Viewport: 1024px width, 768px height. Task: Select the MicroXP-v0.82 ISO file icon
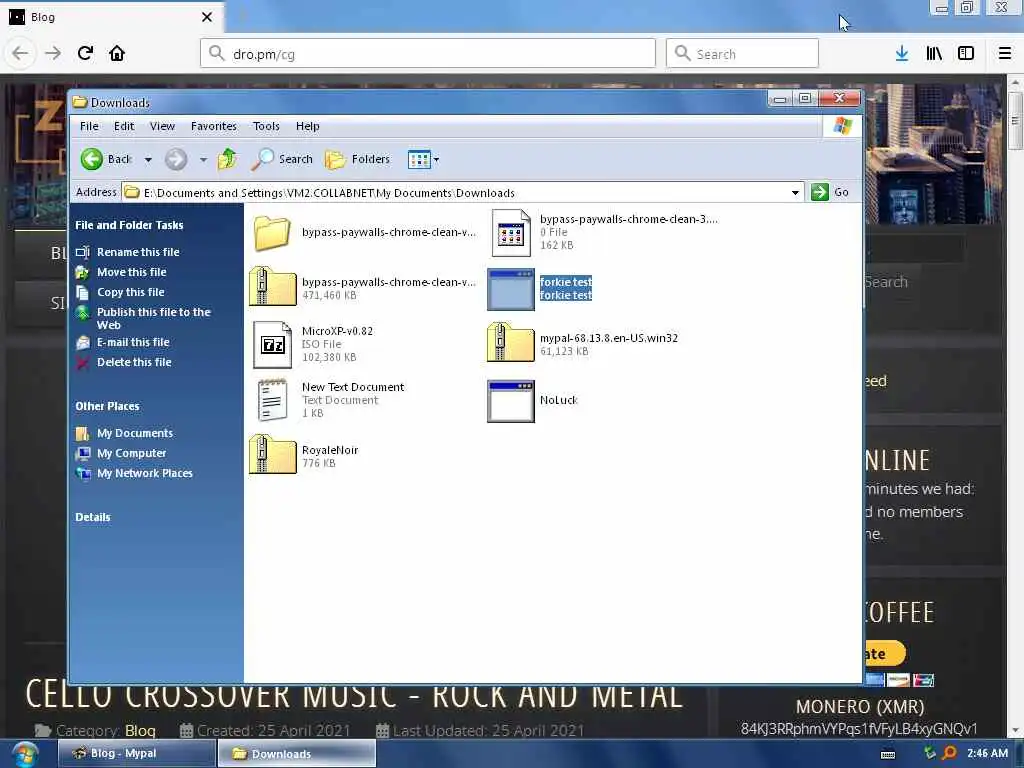[x=272, y=344]
